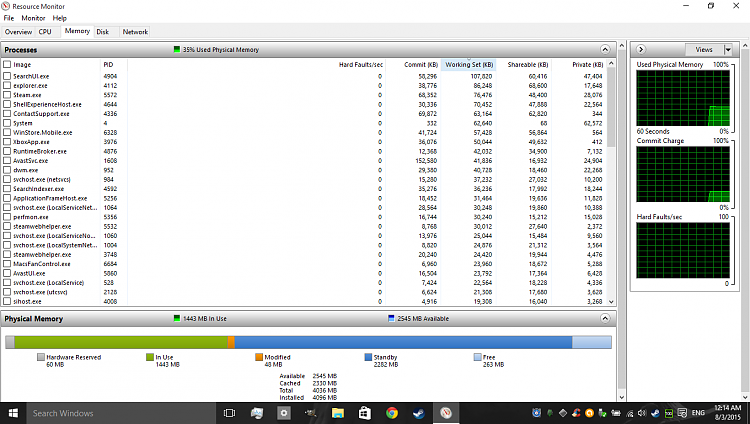Screen dimensions: 750x424
Task: Switch to the Disk tab
Action: (102, 32)
